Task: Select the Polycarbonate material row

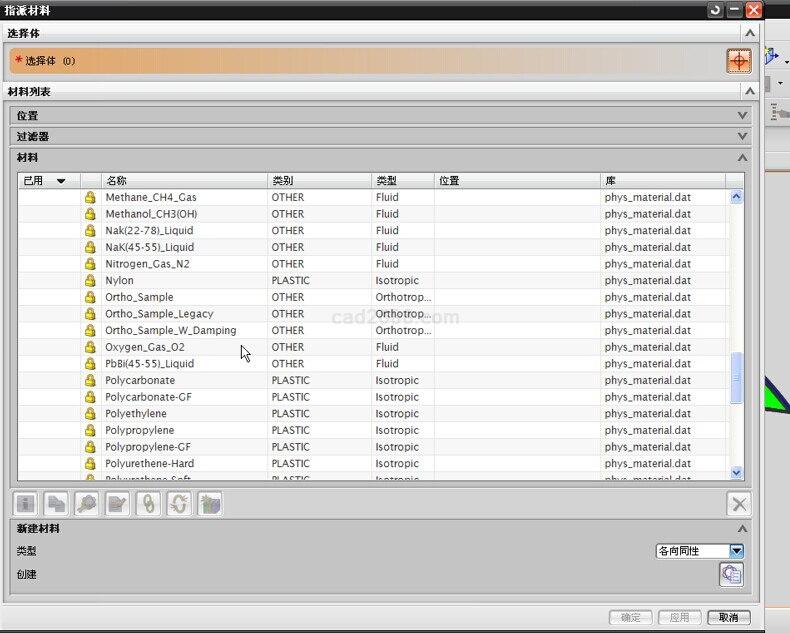Action: point(140,380)
